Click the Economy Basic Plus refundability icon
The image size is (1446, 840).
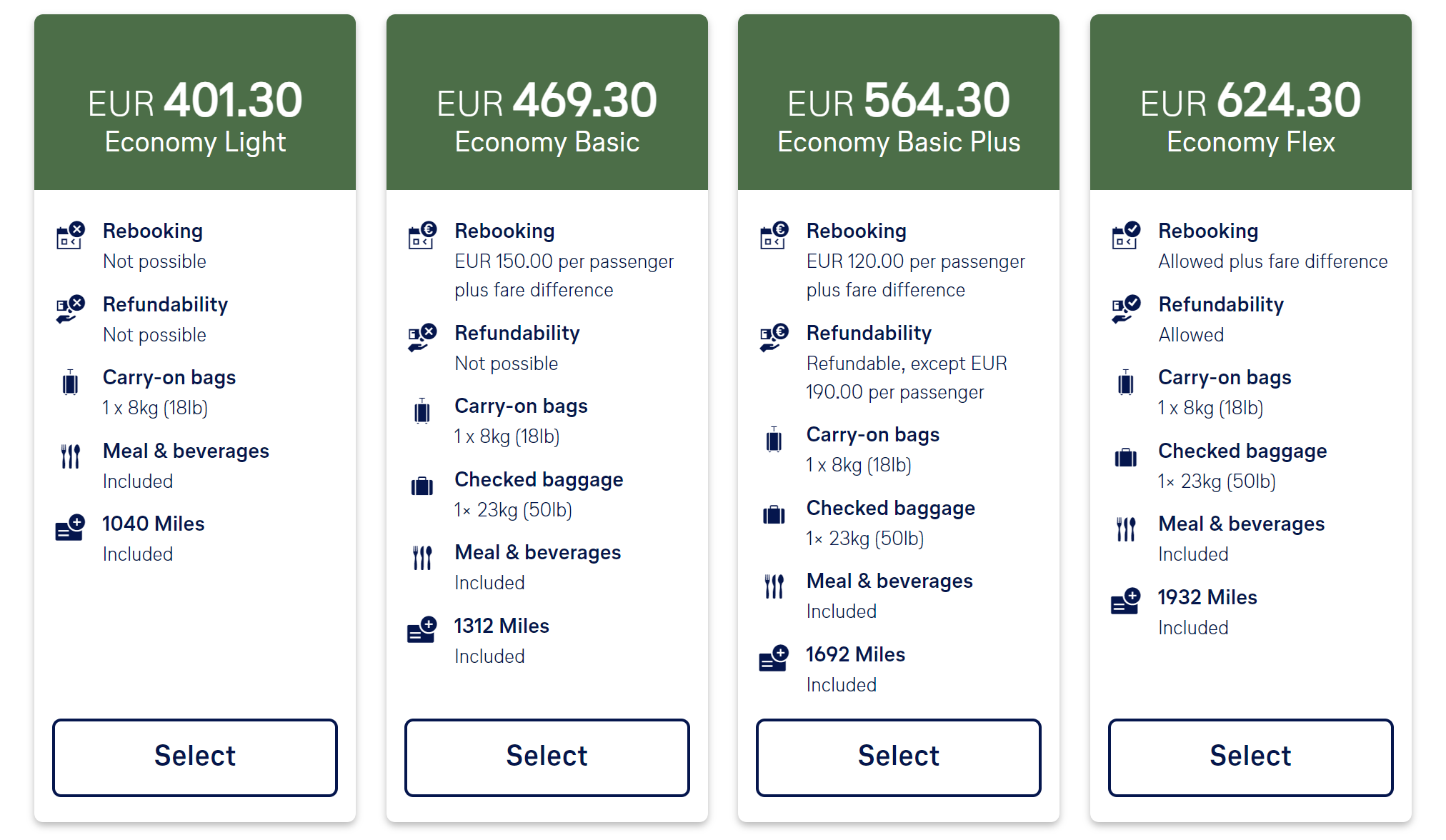tap(774, 337)
